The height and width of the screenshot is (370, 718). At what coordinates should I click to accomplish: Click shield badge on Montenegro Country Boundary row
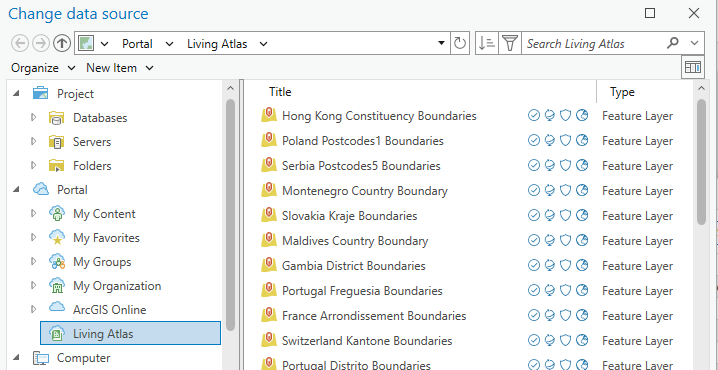566,190
